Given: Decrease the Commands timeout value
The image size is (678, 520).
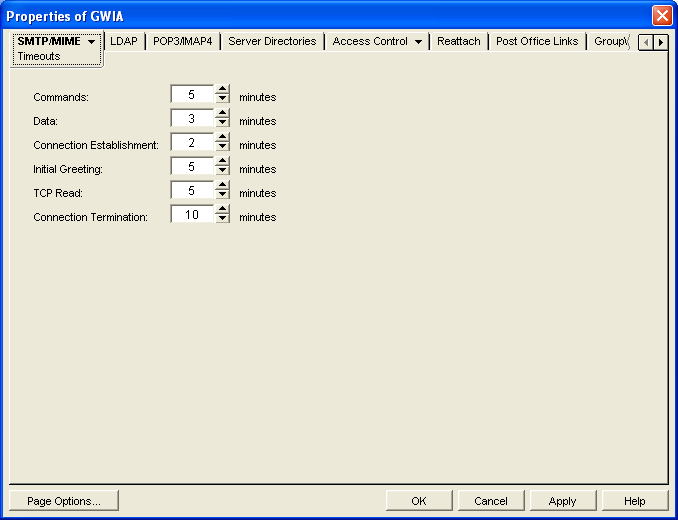Looking at the screenshot, I should (222, 99).
